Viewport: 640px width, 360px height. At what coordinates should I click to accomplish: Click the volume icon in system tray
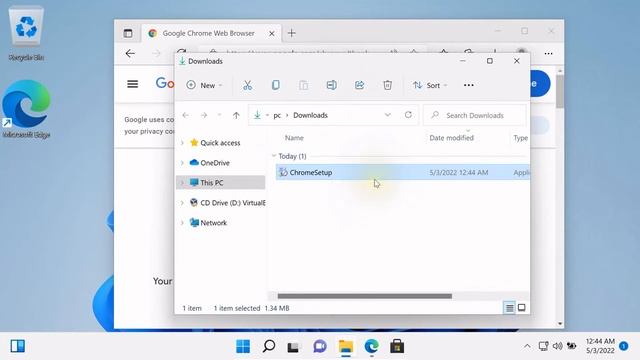point(557,346)
